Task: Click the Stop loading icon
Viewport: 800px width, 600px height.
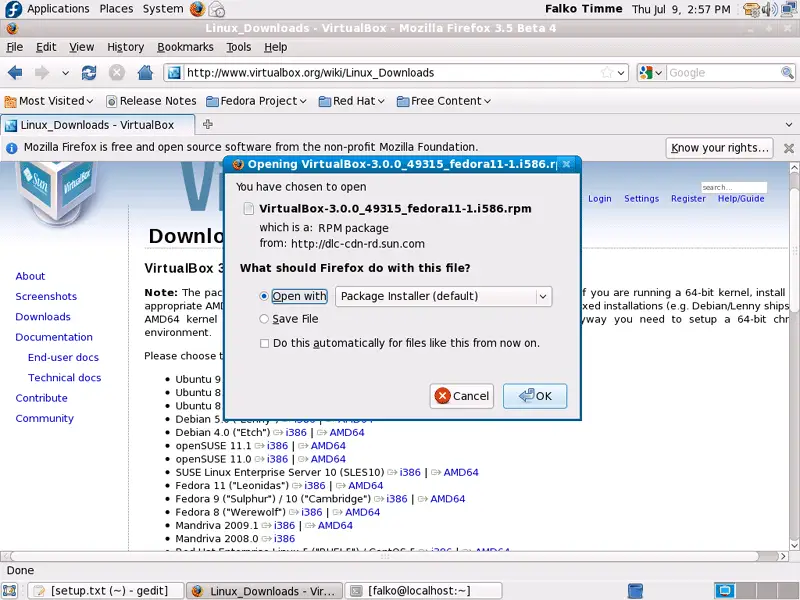Action: coord(117,73)
